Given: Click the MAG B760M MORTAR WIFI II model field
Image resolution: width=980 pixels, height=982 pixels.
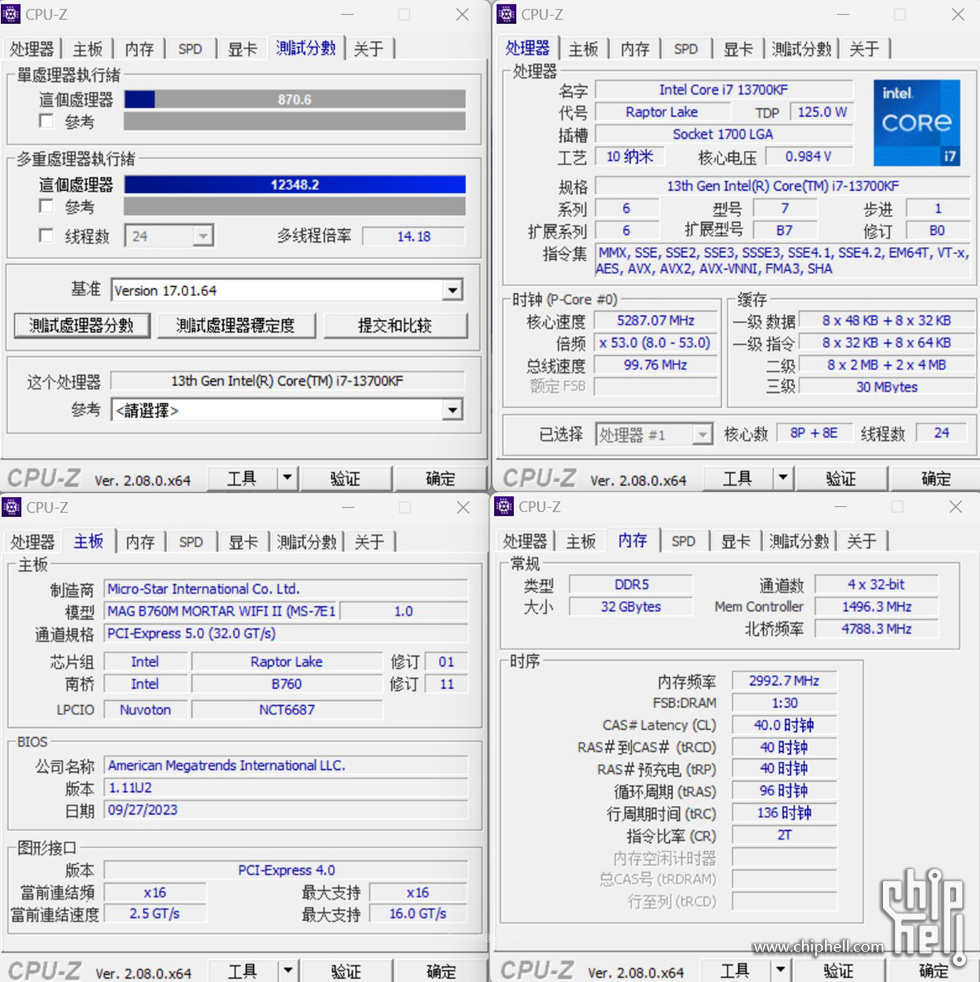Looking at the screenshot, I should point(222,611).
